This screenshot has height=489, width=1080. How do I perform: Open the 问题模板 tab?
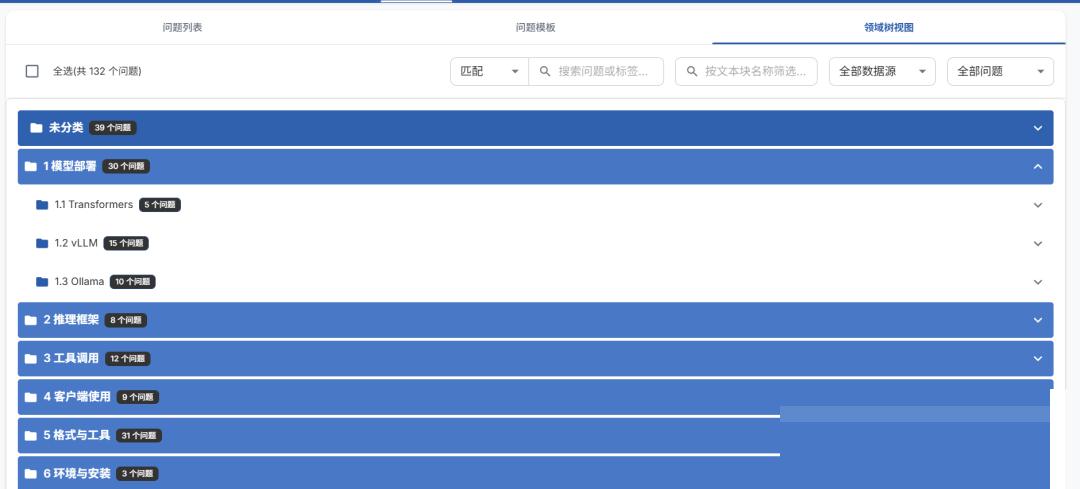[x=536, y=28]
